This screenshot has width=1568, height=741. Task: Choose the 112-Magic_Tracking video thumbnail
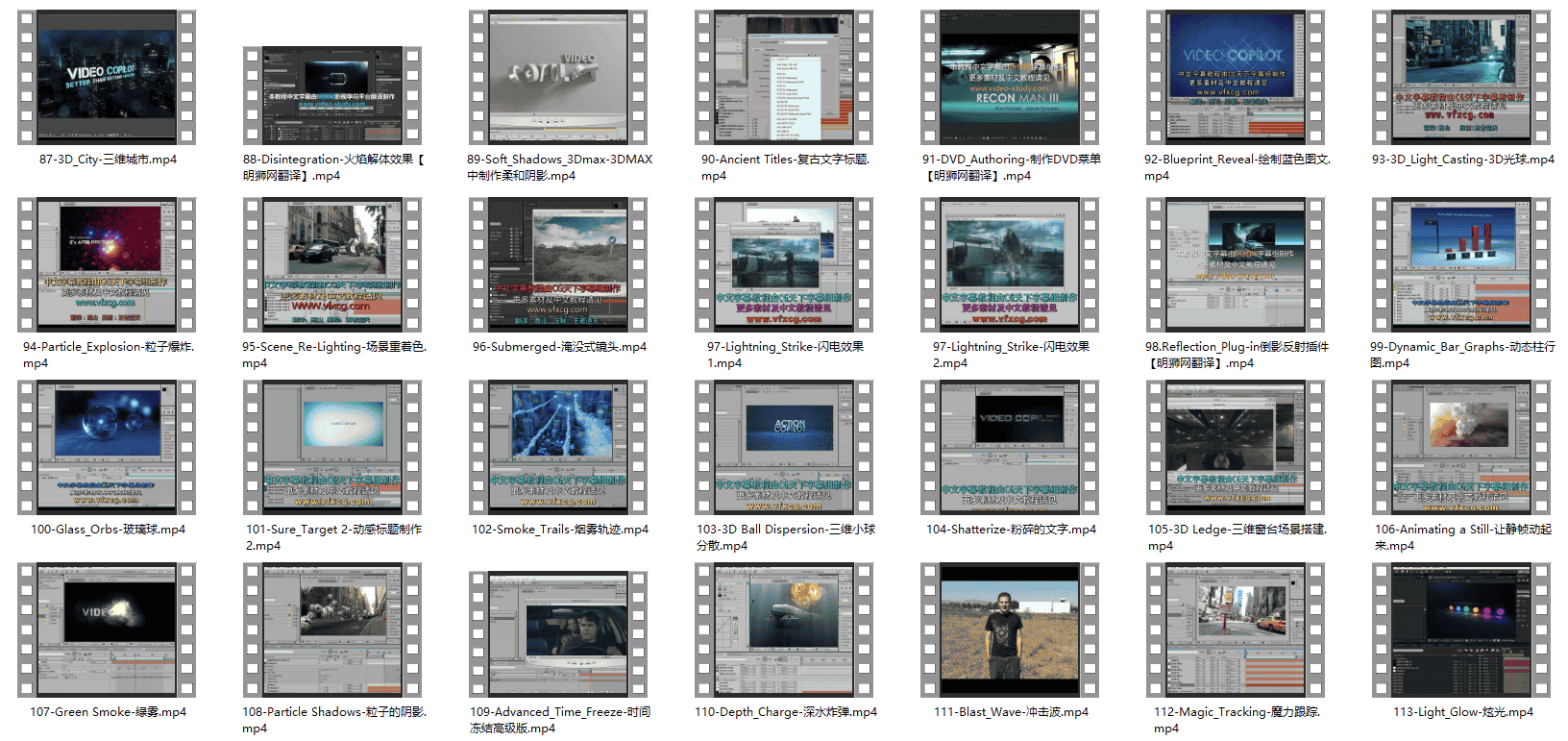(1236, 630)
